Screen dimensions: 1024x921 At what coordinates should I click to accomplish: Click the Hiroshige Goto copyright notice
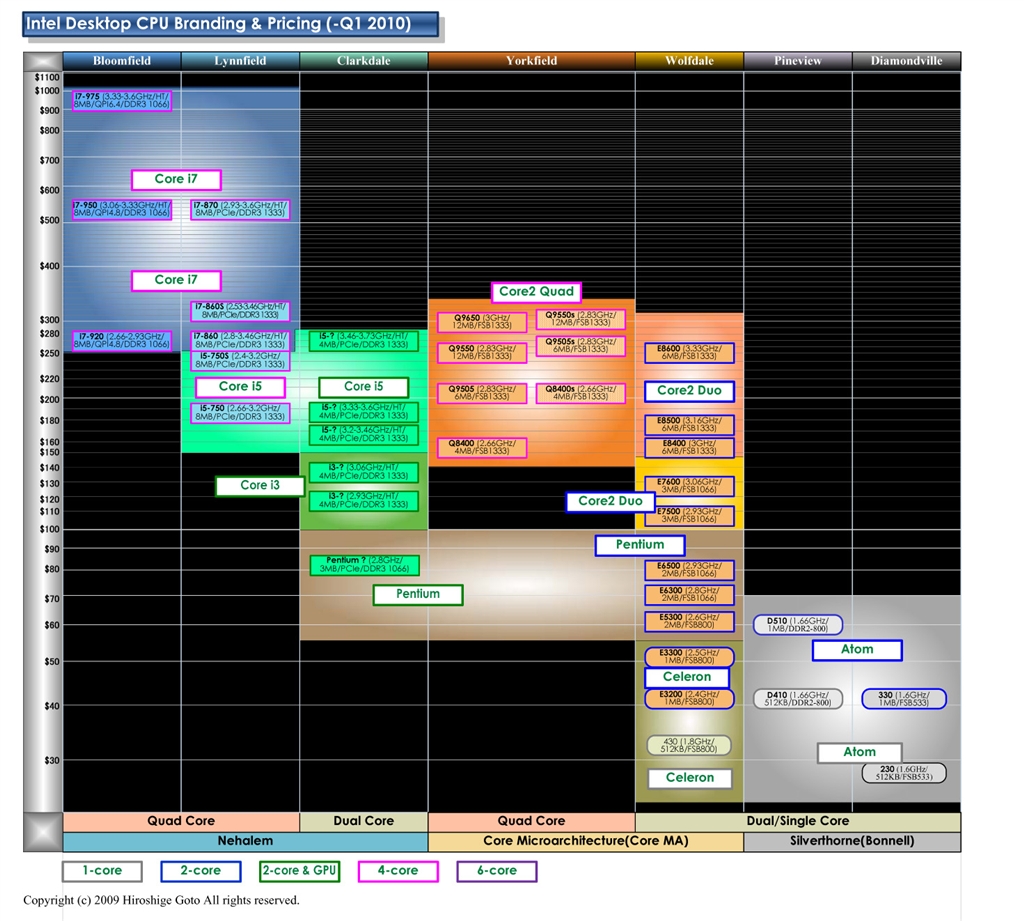(x=161, y=900)
